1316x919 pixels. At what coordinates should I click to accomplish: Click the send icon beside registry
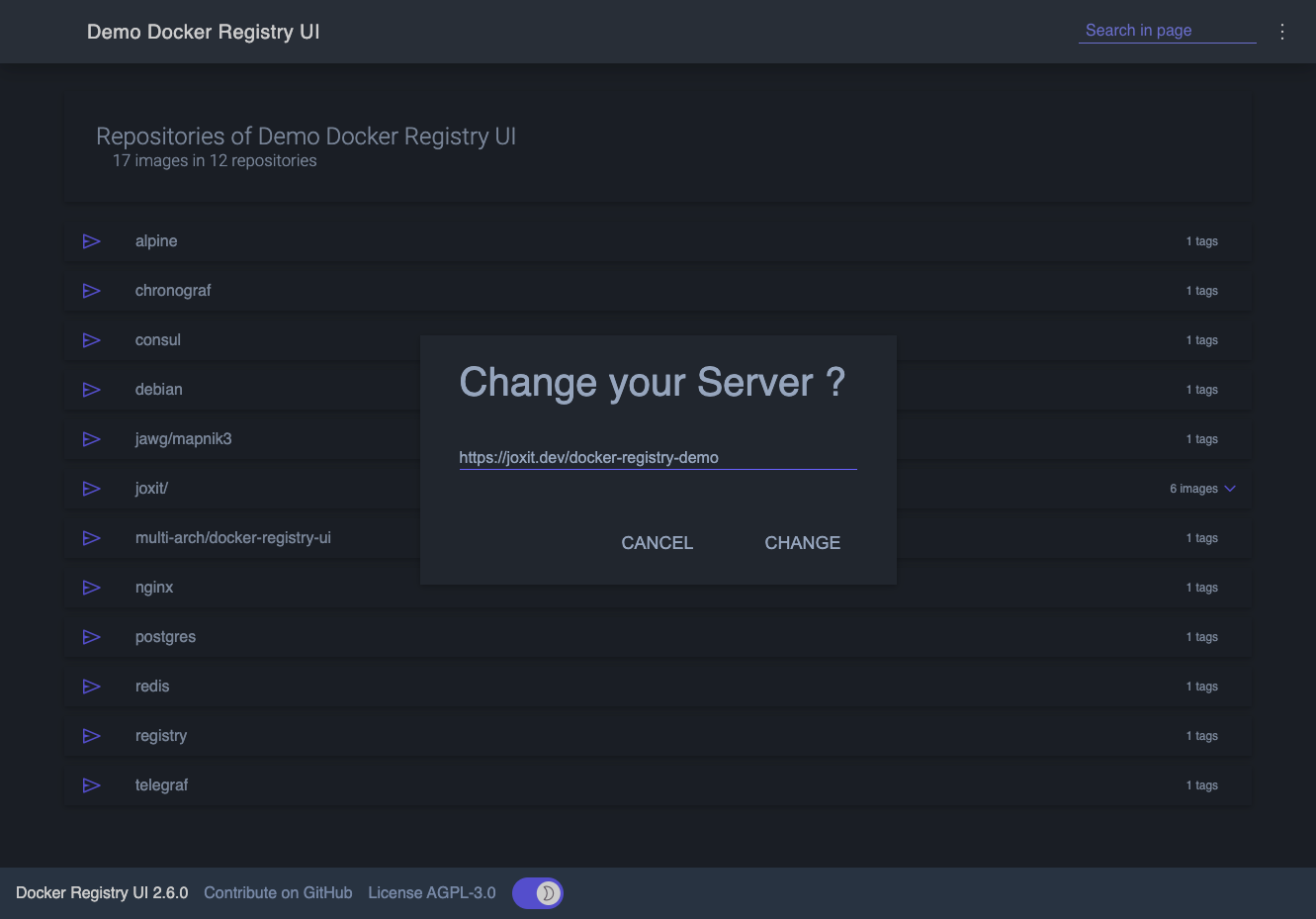pos(92,736)
